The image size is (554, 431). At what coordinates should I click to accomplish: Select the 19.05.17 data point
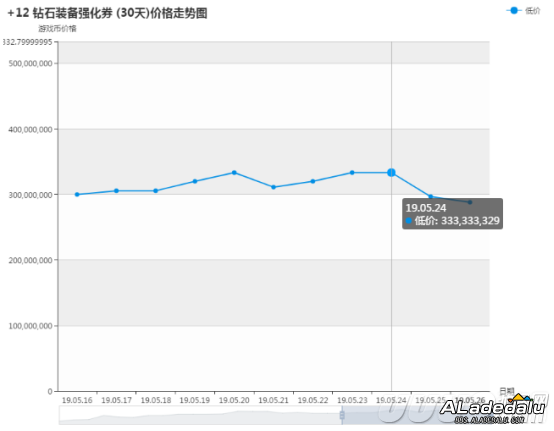point(116,191)
